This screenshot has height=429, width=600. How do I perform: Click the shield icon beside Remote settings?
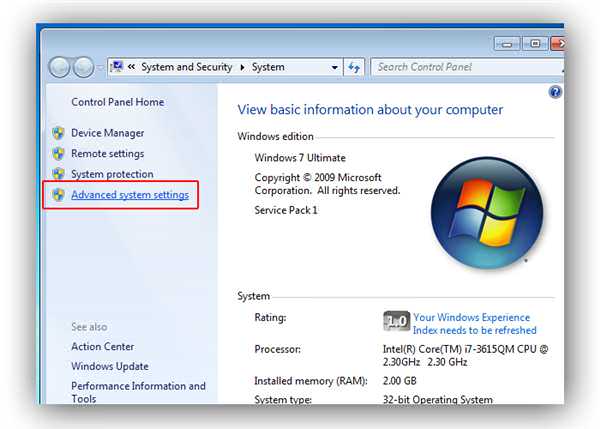58,153
